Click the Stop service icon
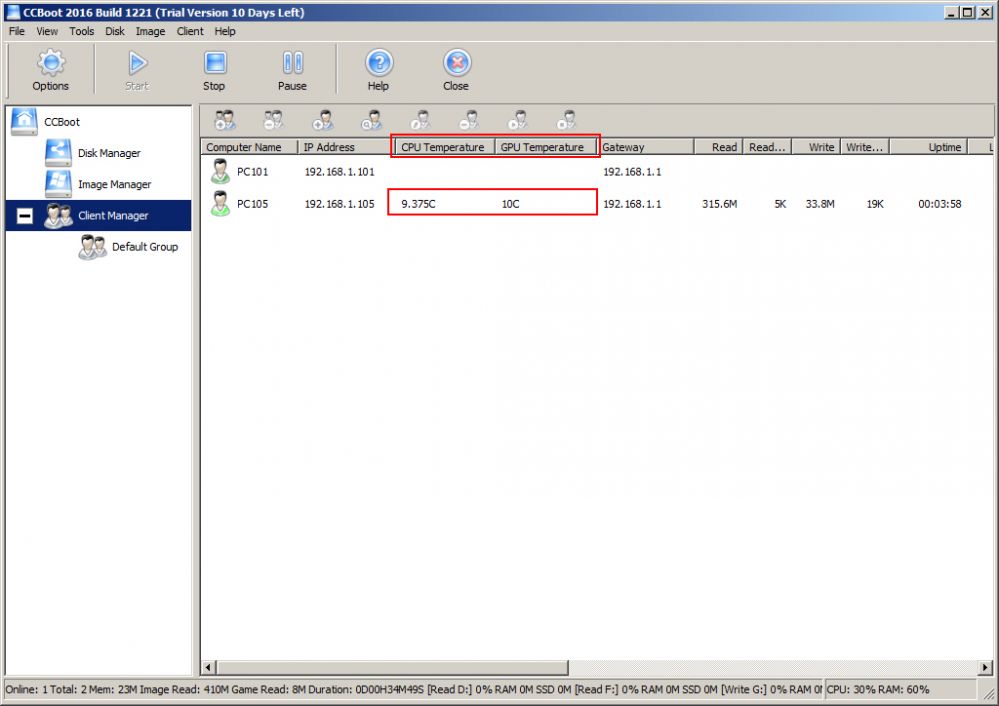 215,63
